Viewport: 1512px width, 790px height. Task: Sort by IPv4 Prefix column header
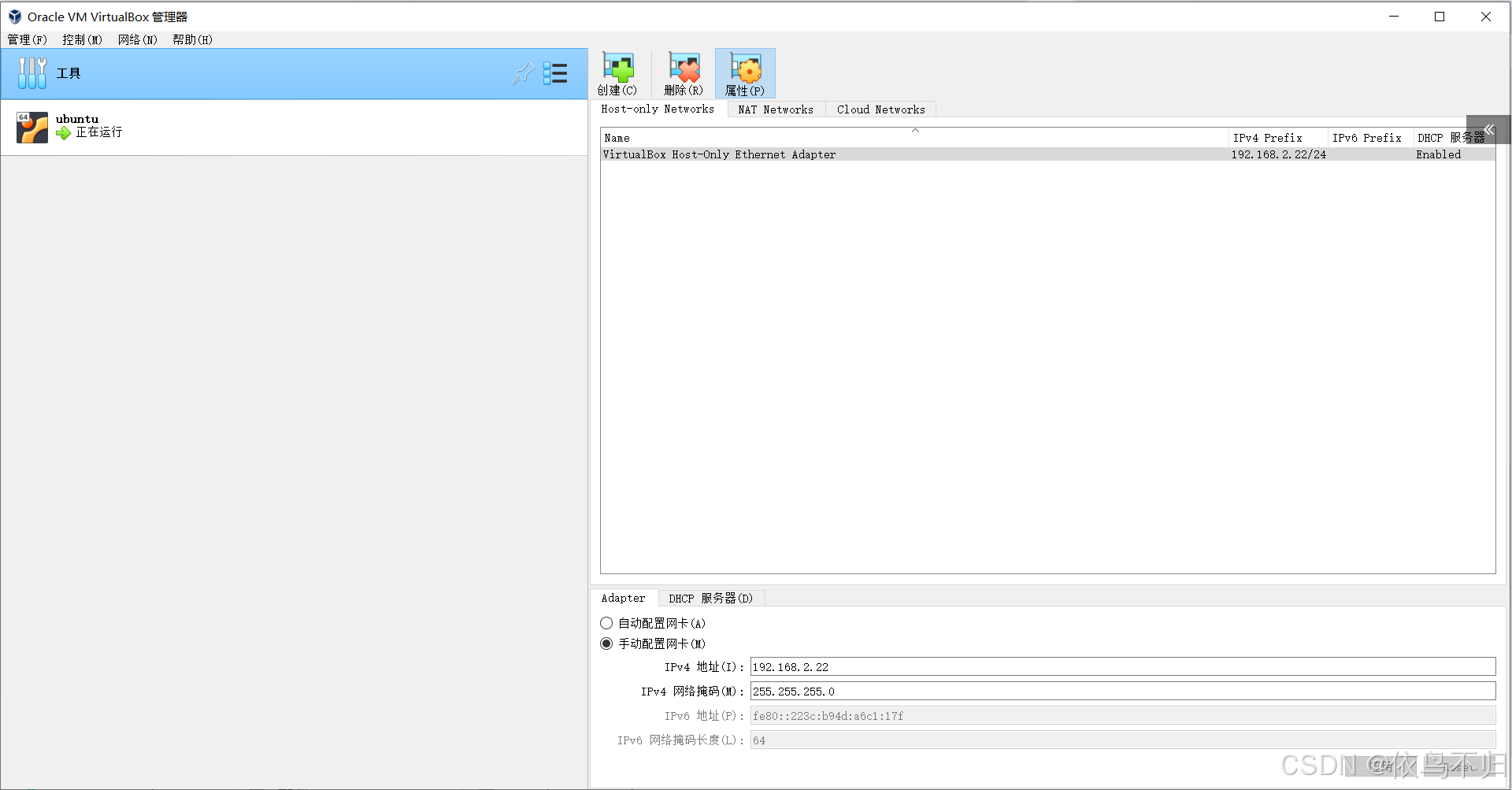[x=1278, y=138]
